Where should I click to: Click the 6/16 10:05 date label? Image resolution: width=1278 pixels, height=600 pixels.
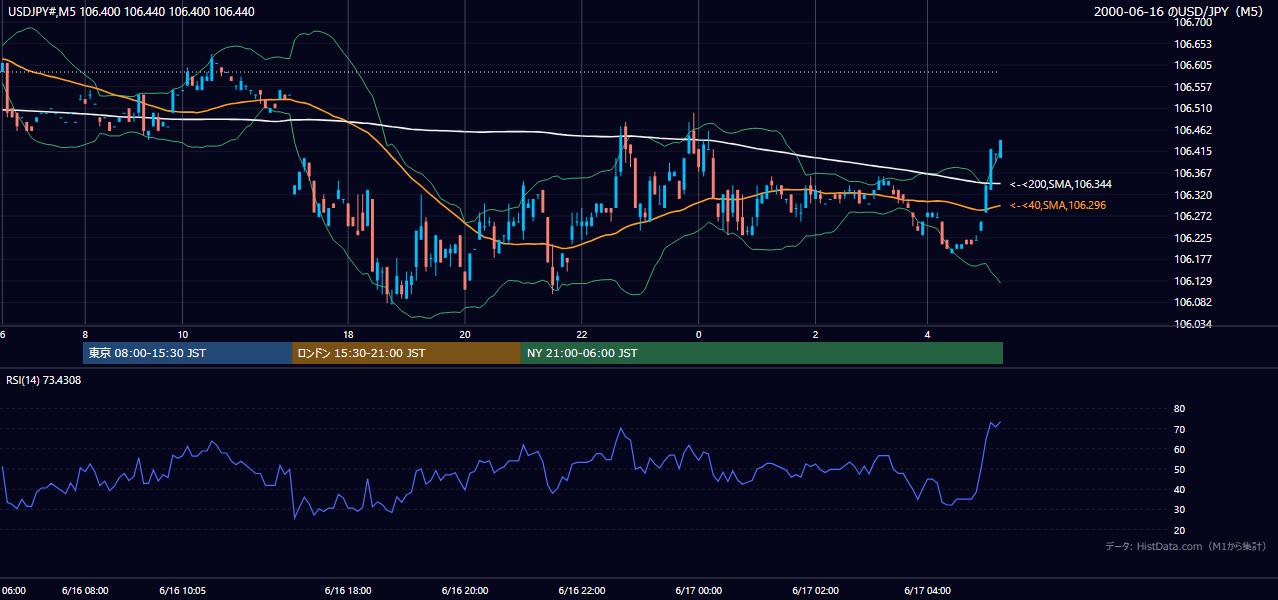pyautogui.click(x=182, y=590)
